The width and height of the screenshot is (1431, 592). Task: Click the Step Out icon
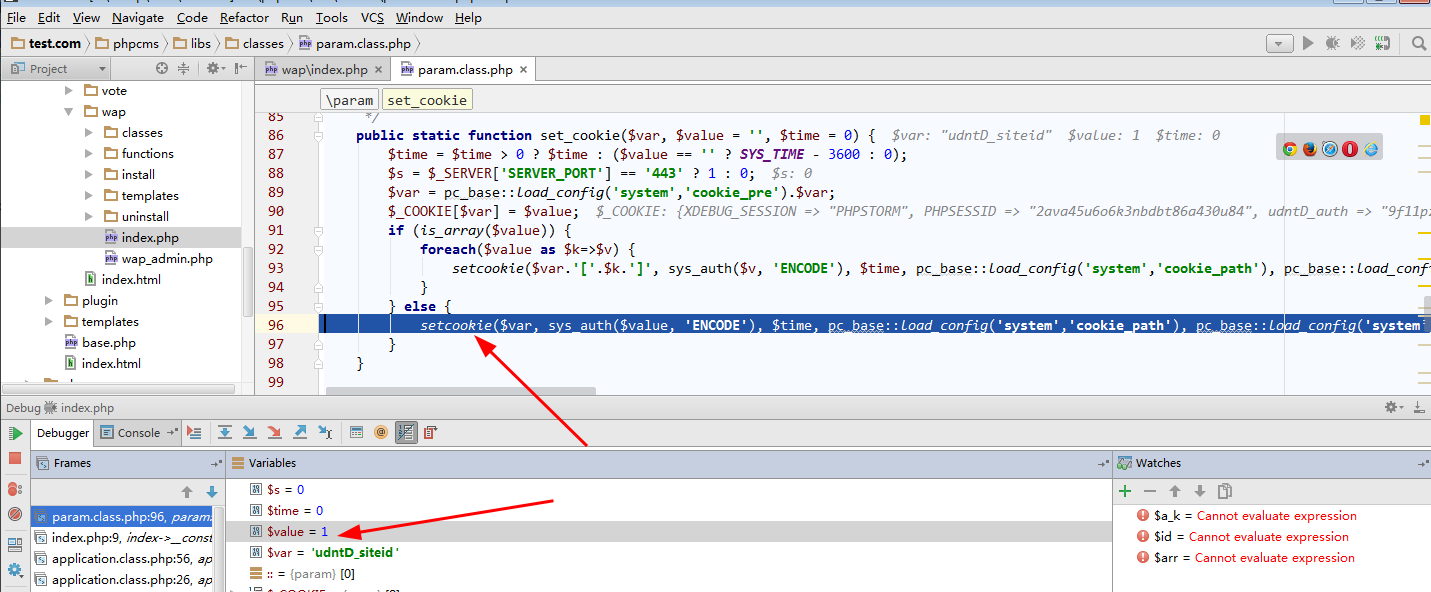pyautogui.click(x=299, y=432)
